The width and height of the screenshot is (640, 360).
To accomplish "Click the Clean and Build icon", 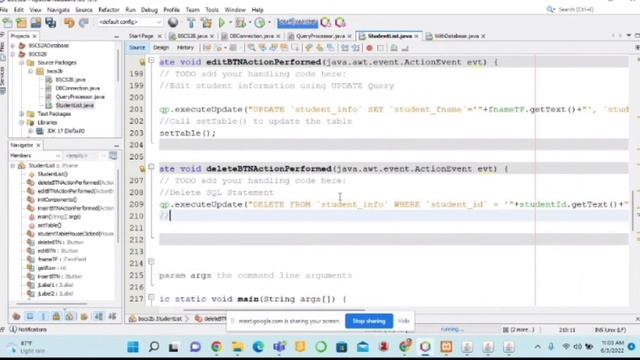I will 206,22.
